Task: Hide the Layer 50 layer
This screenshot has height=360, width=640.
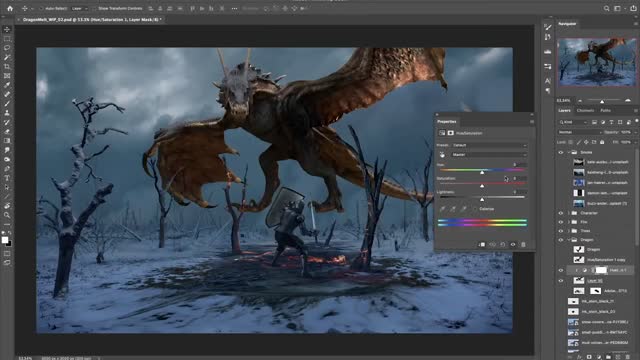Action: (x=560, y=281)
